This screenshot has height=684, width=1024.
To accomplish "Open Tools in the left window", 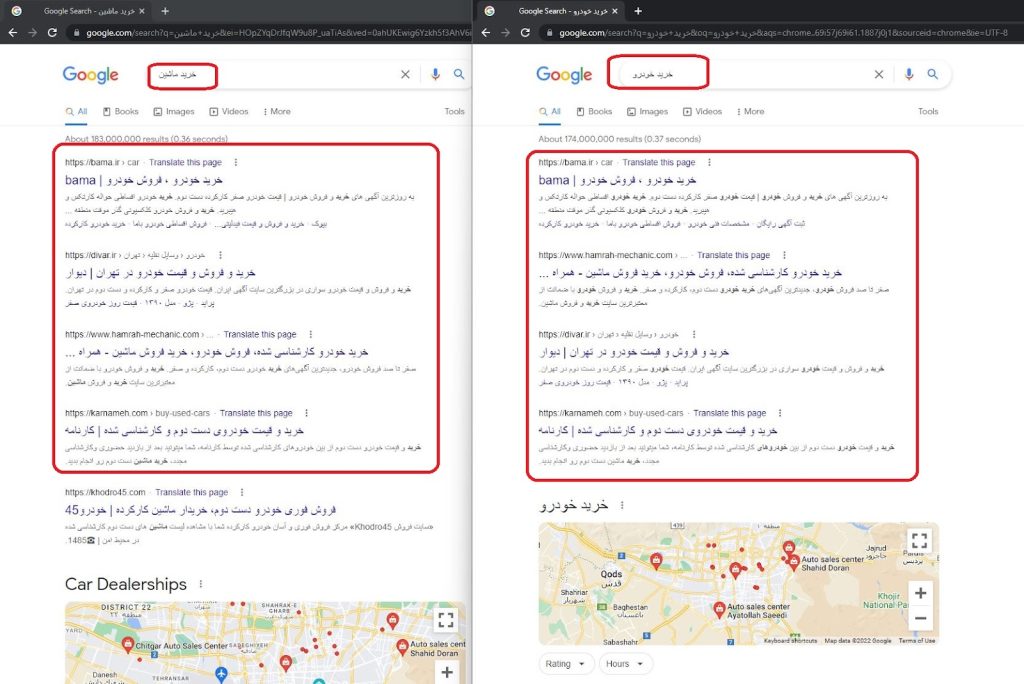I will [x=454, y=112].
